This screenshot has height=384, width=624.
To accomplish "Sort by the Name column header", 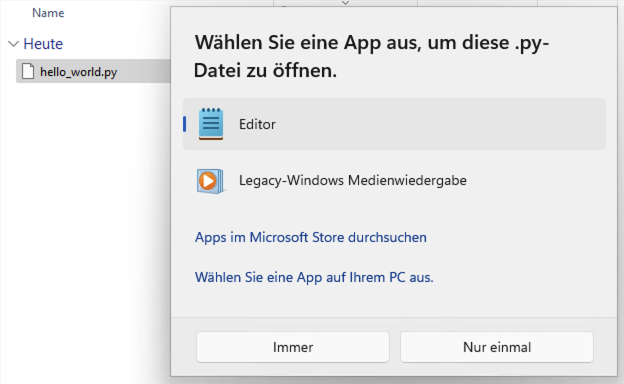I will 48,13.
